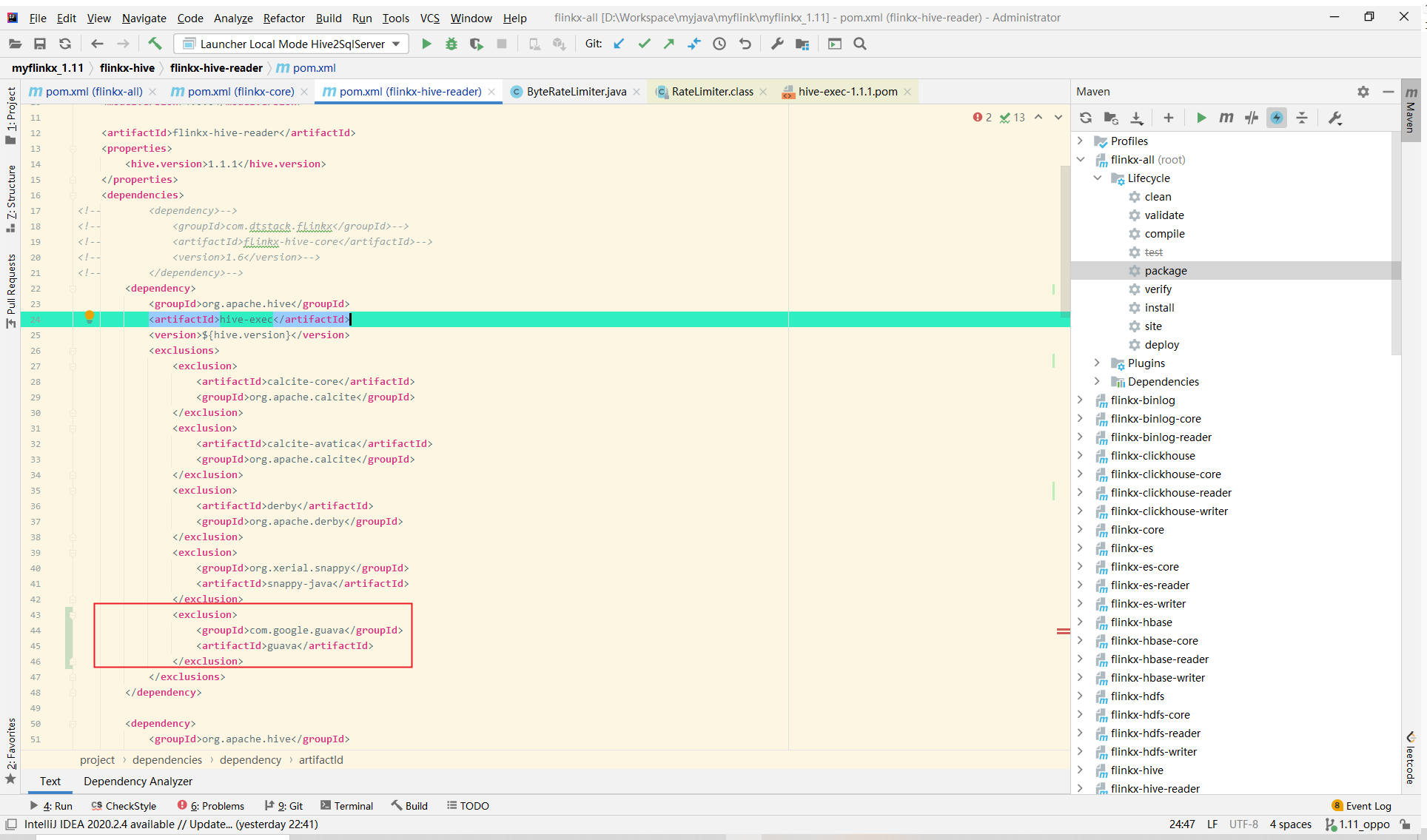Open the Terminal tool window
Screen dimensions: 1427x840
coord(346,806)
